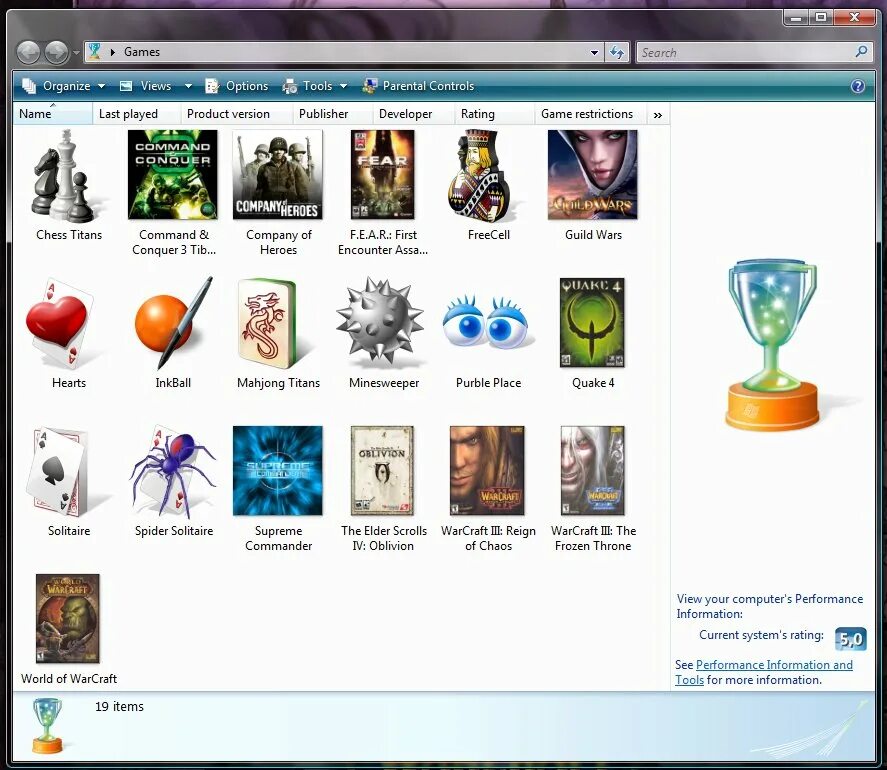Click the World of WarCraft label
This screenshot has height=770, width=887.
pyautogui.click(x=68, y=679)
